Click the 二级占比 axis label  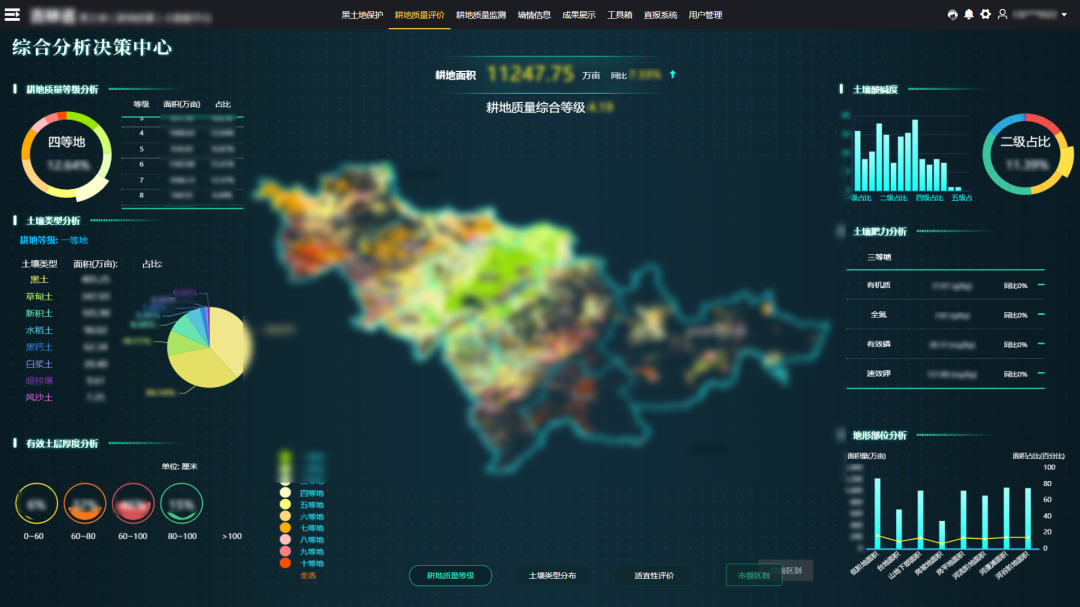pos(893,198)
